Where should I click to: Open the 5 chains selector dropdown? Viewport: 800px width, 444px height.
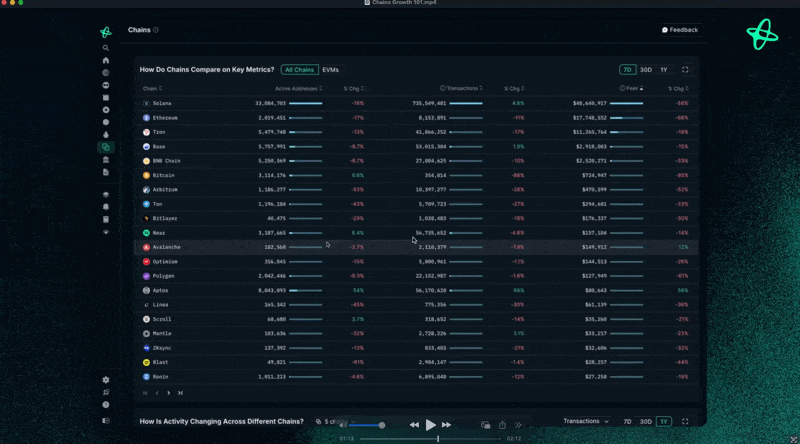click(335, 422)
